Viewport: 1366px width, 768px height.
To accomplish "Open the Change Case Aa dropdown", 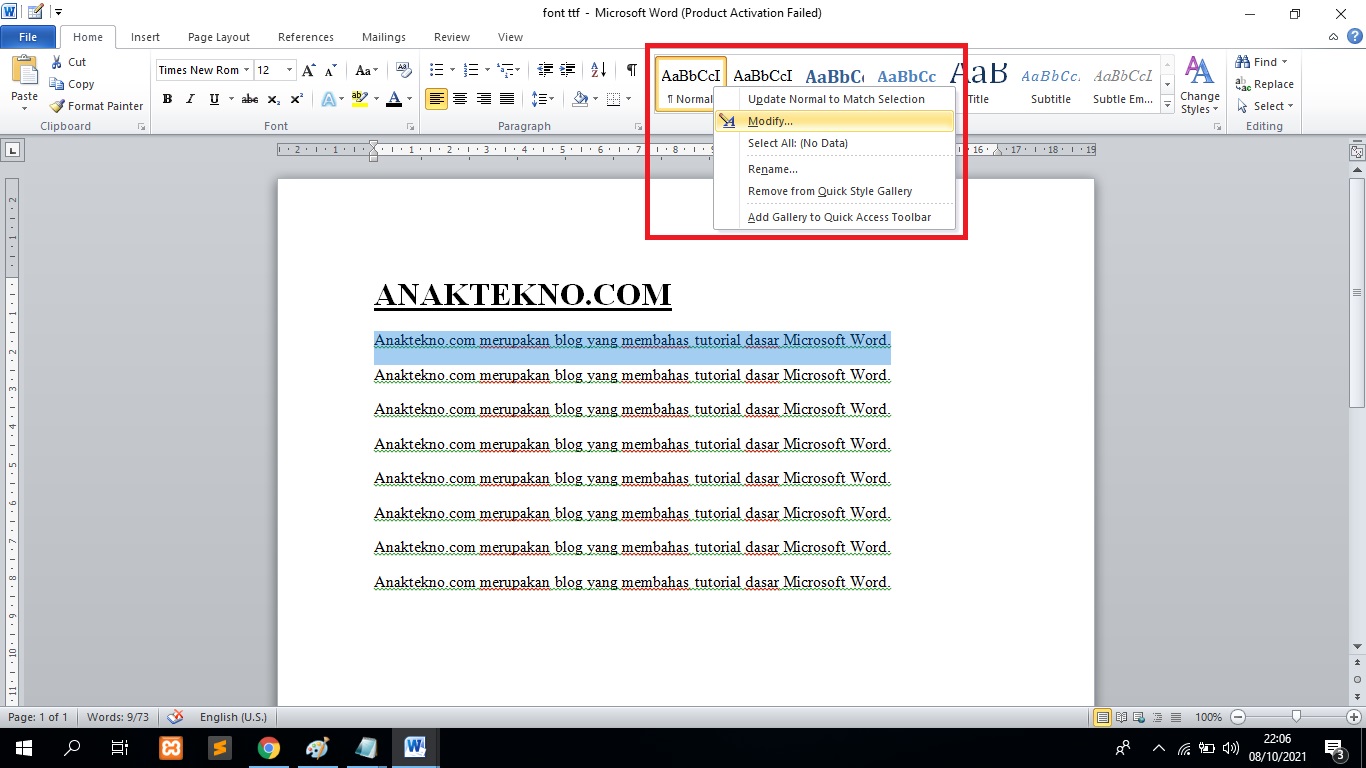I will (x=366, y=70).
